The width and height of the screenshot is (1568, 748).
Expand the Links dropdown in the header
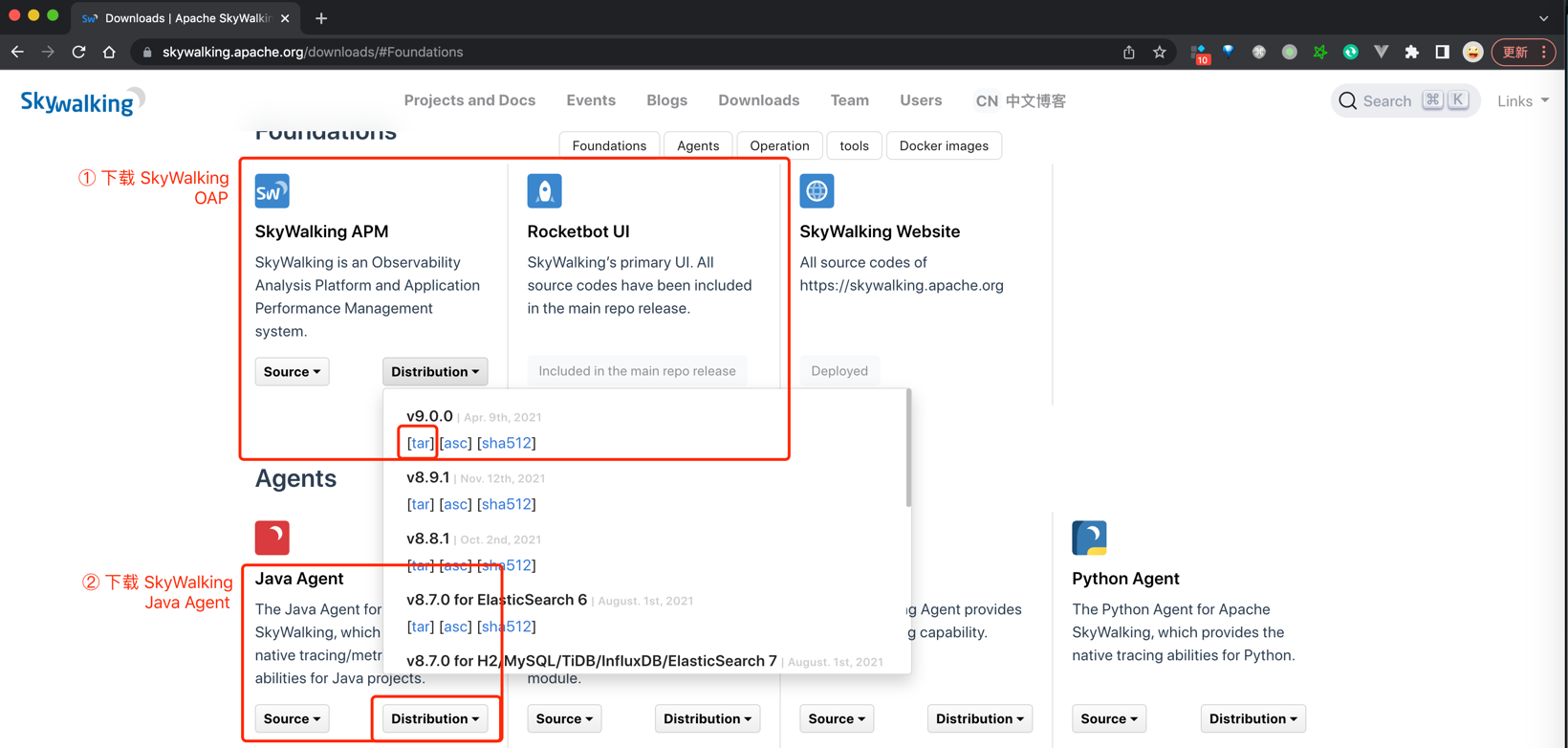coord(1523,100)
